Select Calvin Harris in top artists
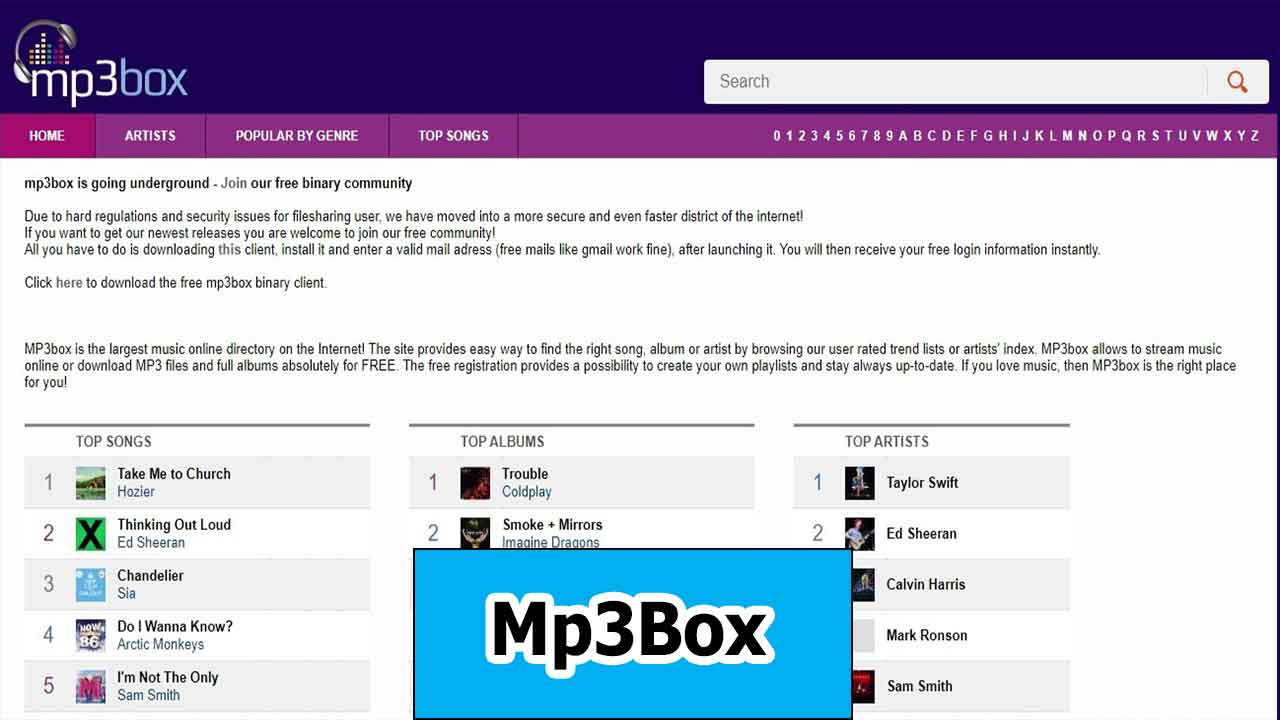 click(926, 585)
